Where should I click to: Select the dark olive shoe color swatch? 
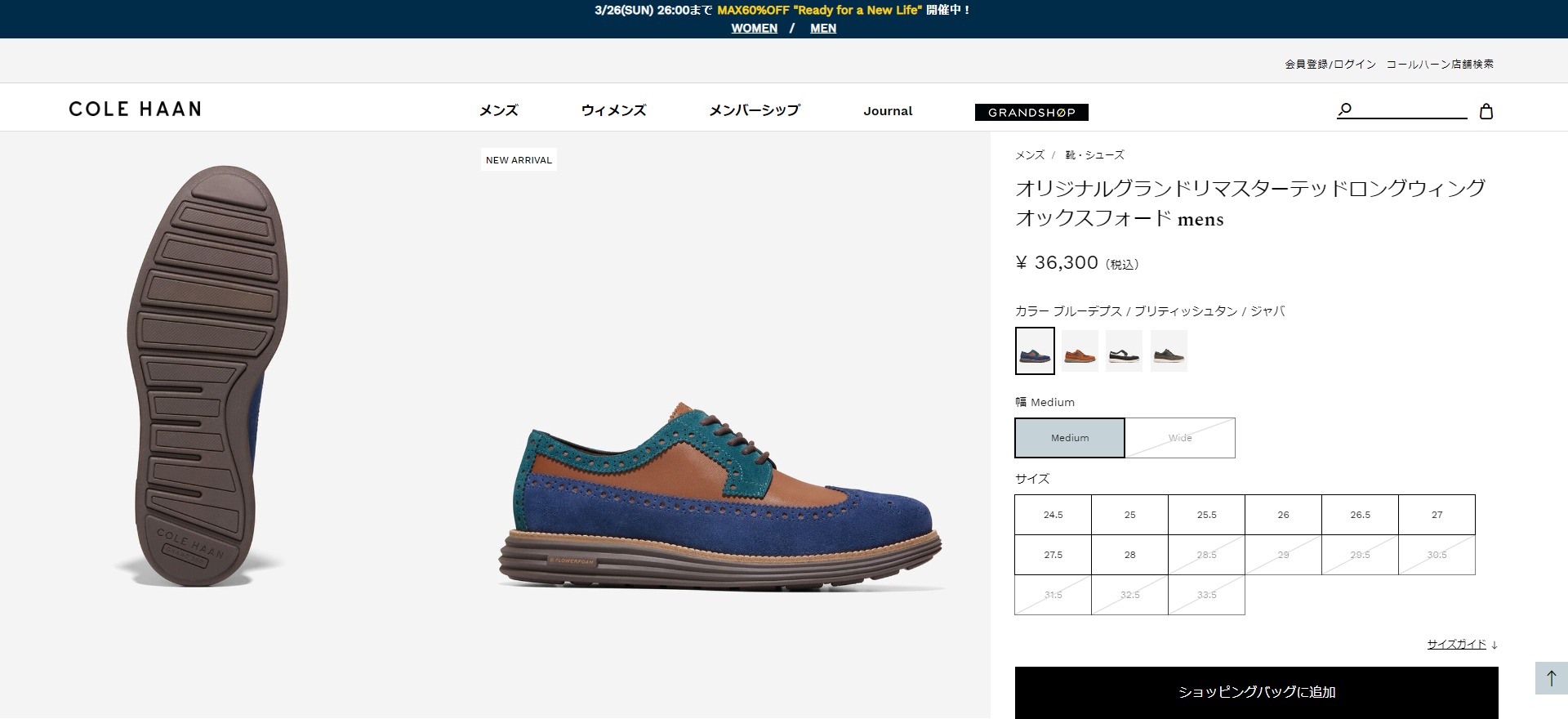1169,351
